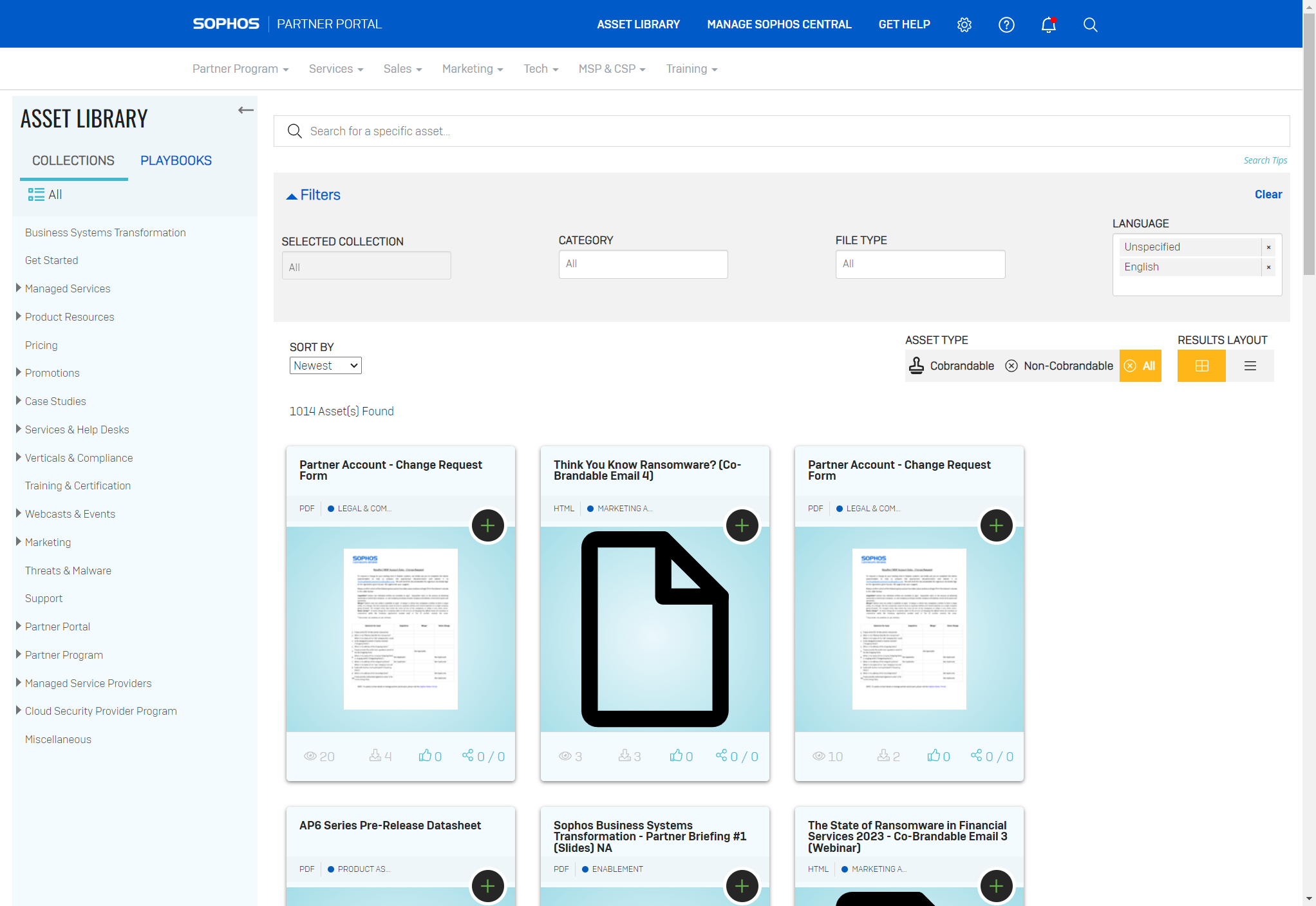Screen dimensions: 1316x906
Task: Like the Think You Know Ransomware asset
Action: [676, 755]
